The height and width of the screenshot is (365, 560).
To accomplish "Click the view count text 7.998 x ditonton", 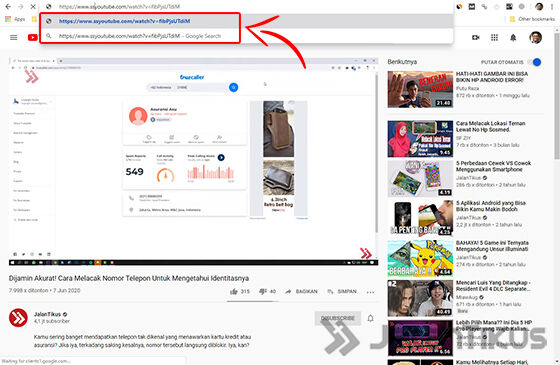I will tap(29, 291).
